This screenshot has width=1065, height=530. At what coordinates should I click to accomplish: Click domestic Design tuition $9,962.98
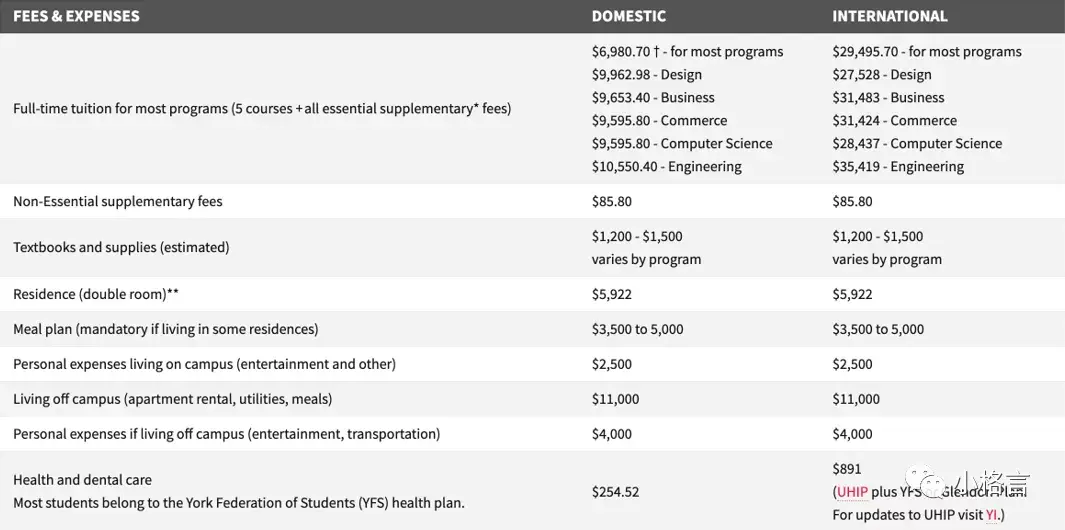coord(646,74)
